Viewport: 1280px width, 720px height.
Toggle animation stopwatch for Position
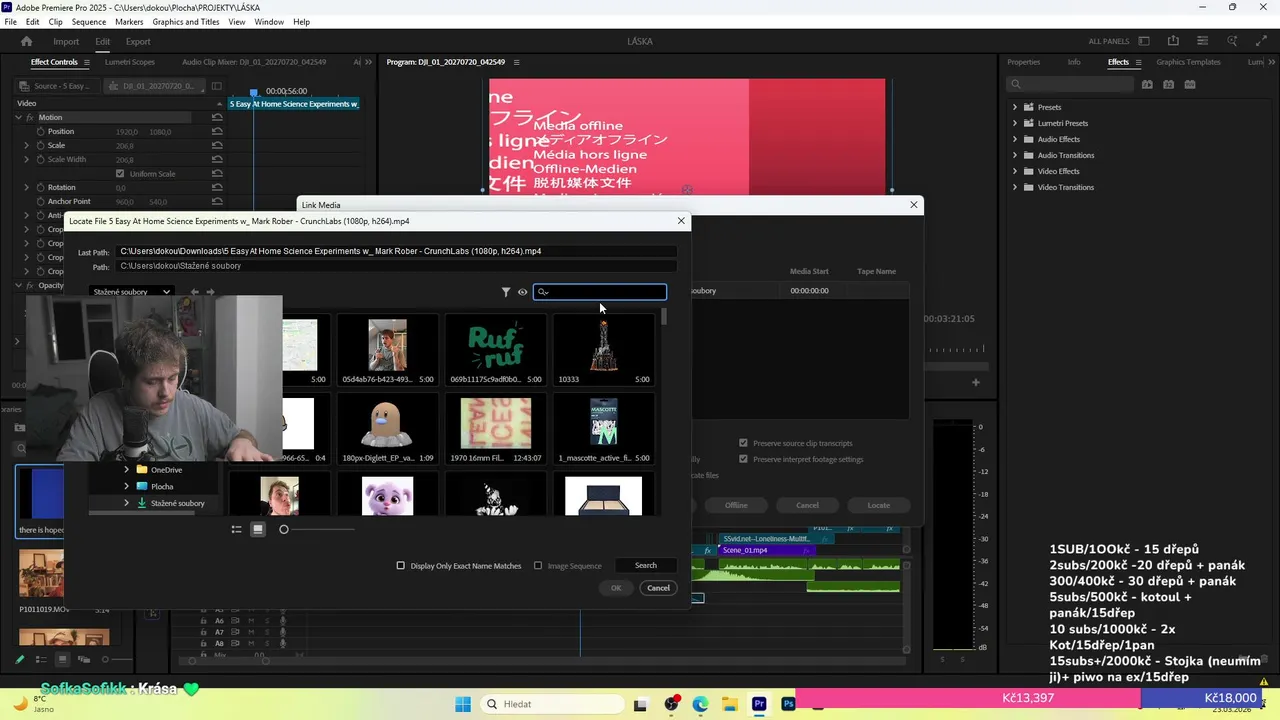point(41,131)
